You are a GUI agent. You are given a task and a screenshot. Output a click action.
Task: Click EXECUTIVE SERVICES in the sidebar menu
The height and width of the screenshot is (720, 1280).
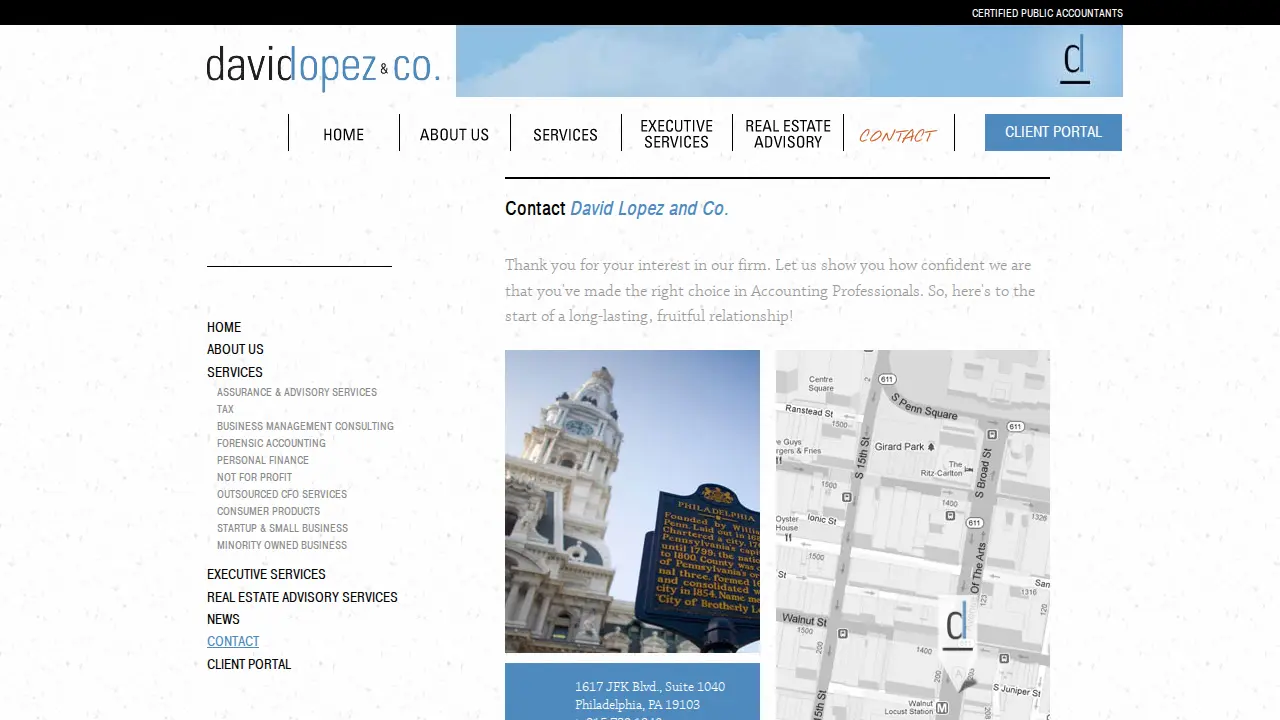point(266,574)
